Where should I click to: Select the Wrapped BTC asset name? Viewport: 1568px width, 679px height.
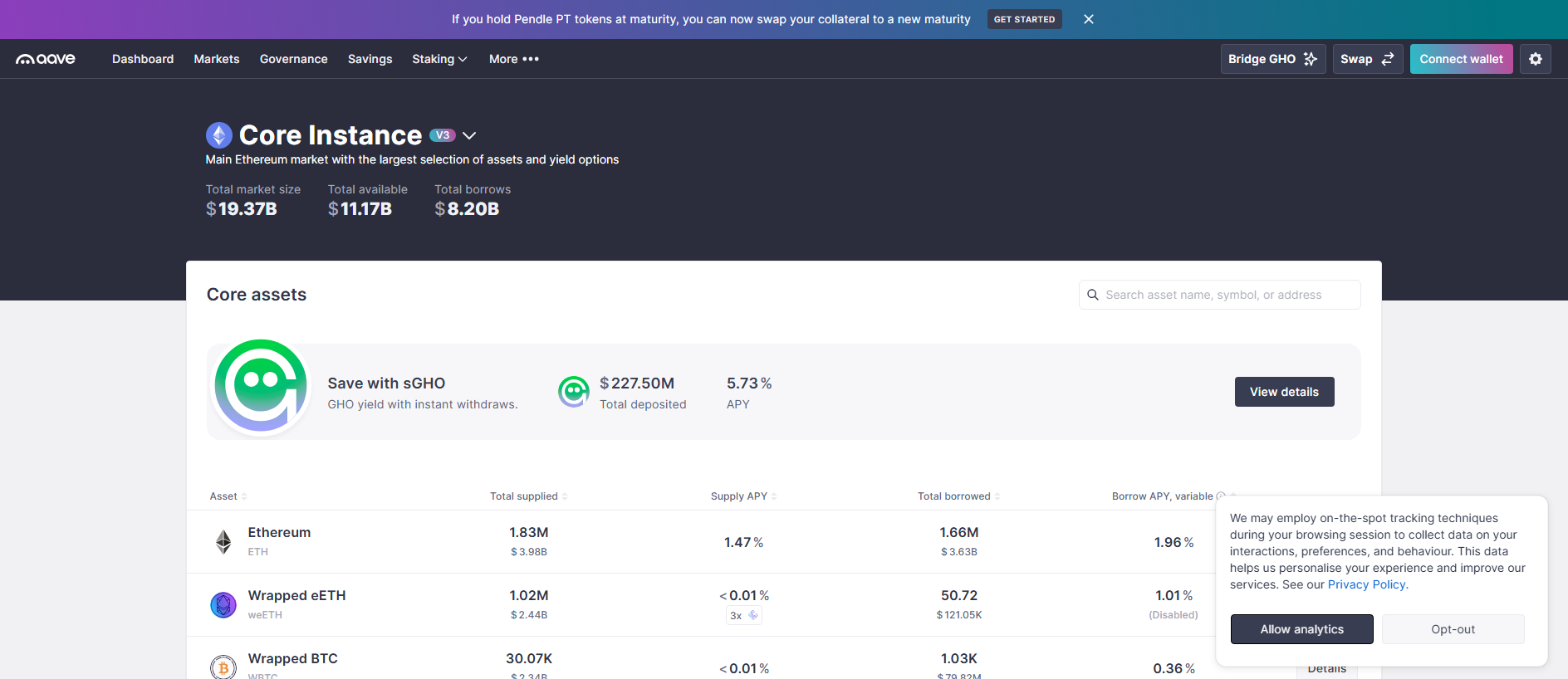tap(292, 659)
